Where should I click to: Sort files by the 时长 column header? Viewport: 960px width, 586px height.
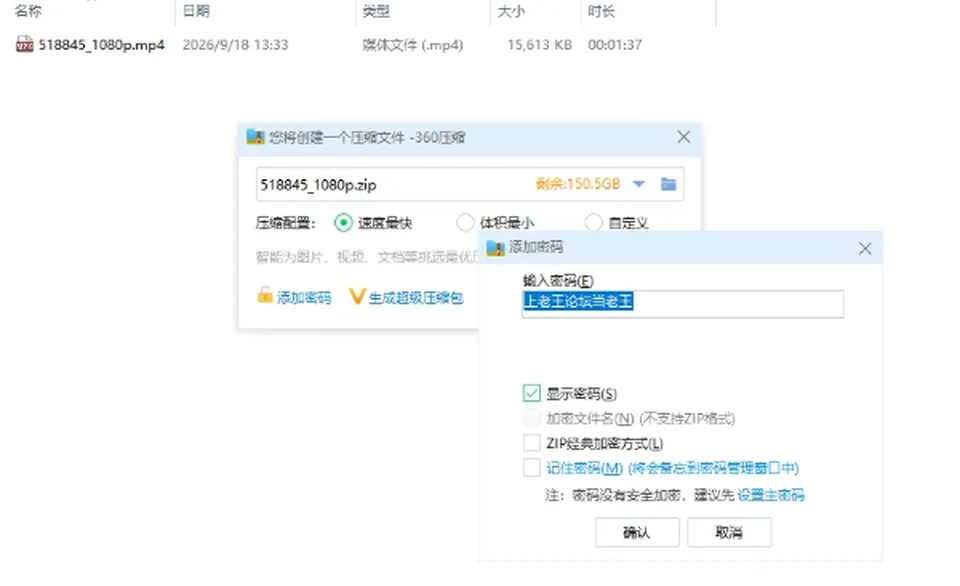point(601,11)
